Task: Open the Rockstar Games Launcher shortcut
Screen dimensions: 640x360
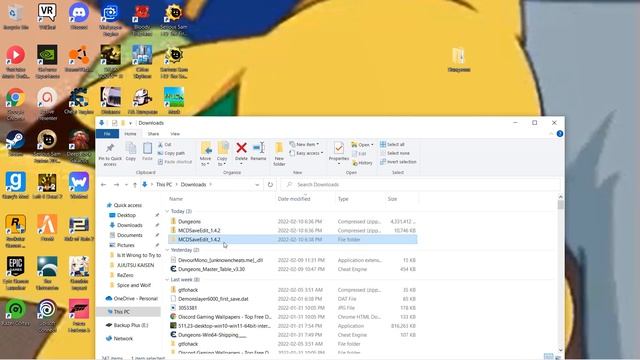Action: [15, 231]
